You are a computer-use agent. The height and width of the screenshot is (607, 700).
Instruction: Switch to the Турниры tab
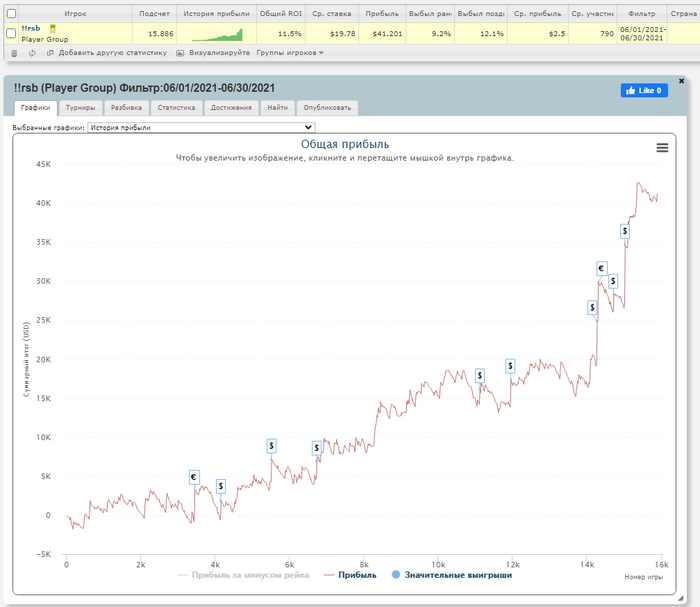80,108
